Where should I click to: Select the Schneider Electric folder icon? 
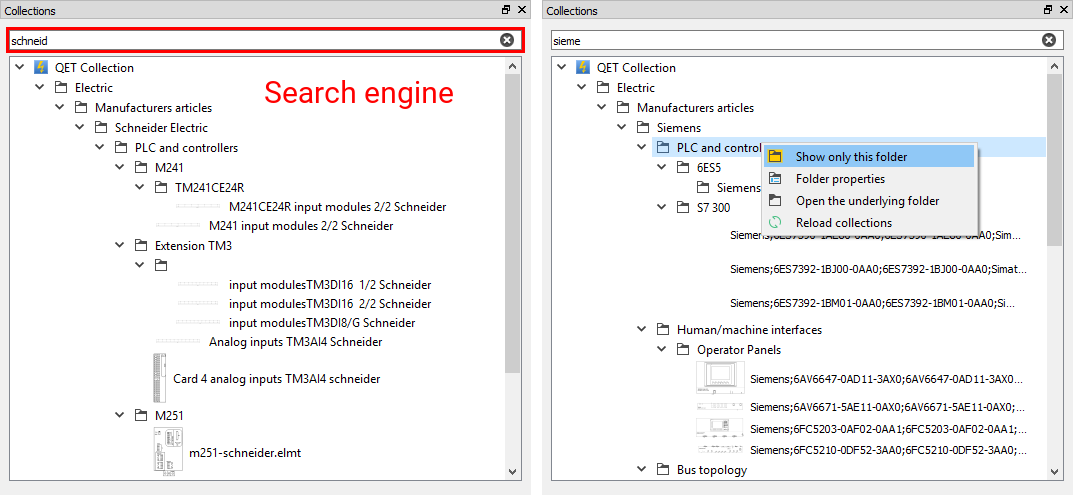click(x=101, y=127)
